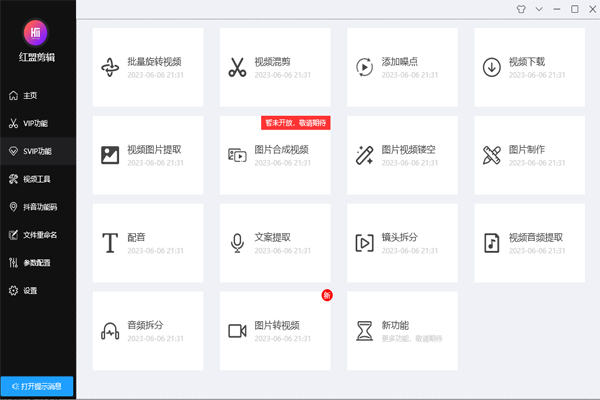Click the shirt skin icon in title bar

521,8
